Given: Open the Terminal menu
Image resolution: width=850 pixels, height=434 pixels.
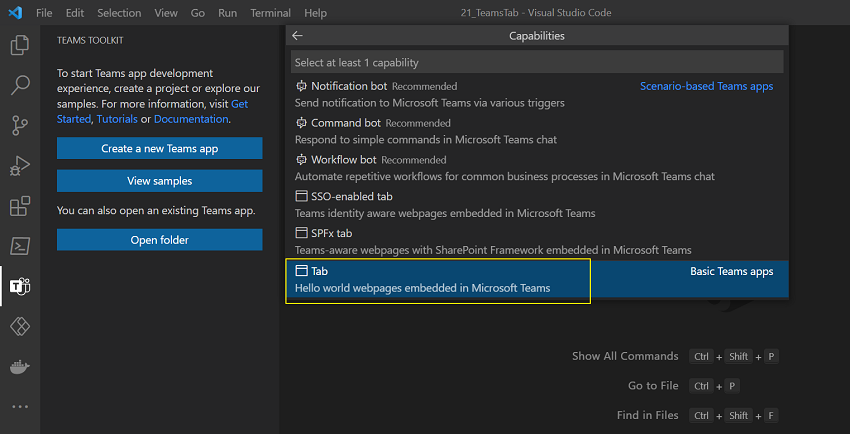Looking at the screenshot, I should pyautogui.click(x=271, y=13).
